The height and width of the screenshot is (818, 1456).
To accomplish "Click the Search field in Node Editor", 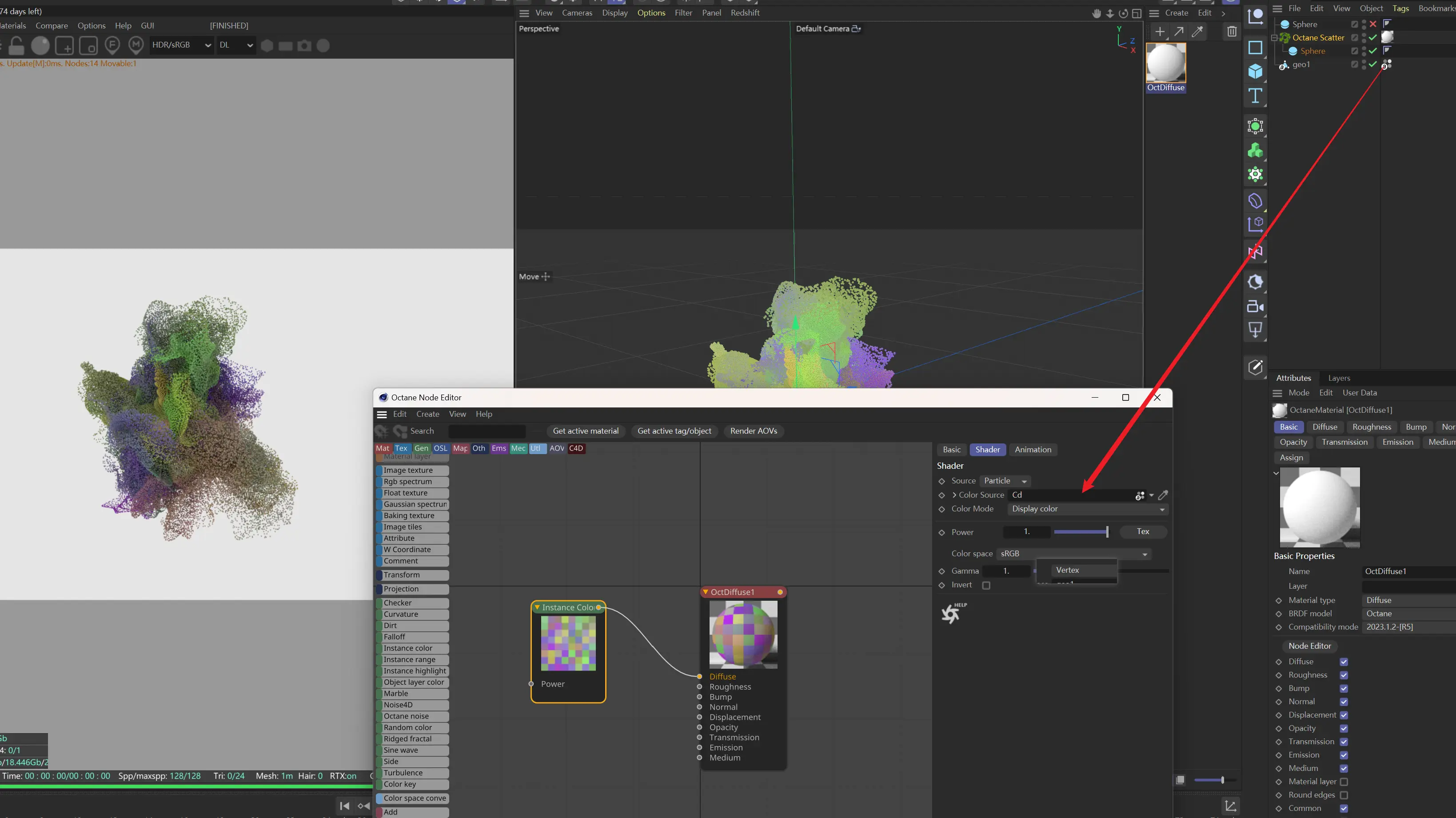I will pyautogui.click(x=487, y=431).
